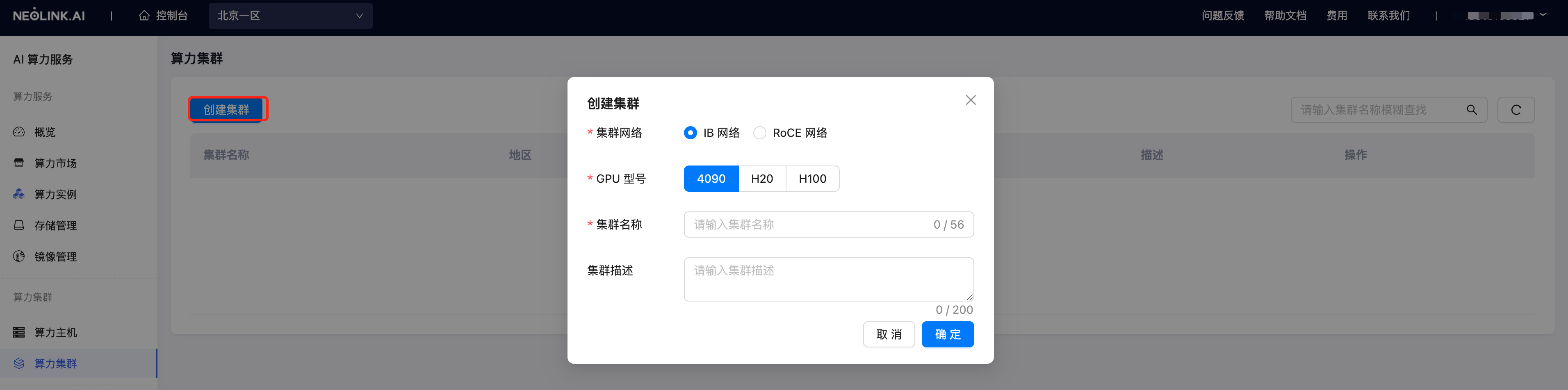Open the 控制台 home icon
1568x390 pixels.
pos(144,15)
